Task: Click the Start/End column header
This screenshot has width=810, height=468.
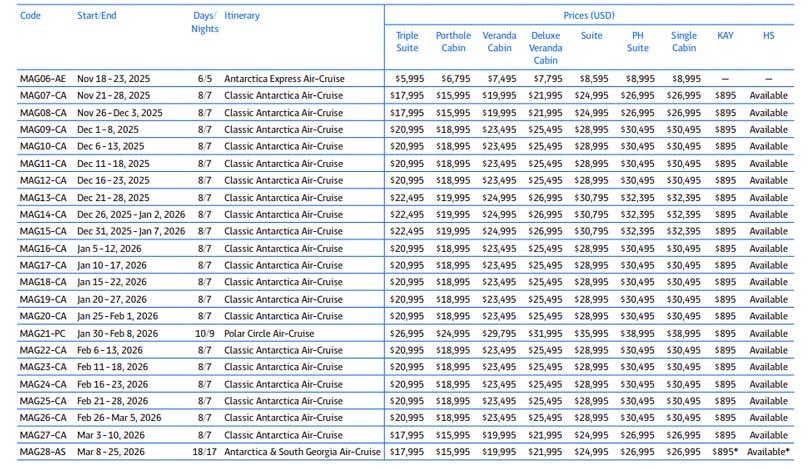Action: (x=97, y=15)
